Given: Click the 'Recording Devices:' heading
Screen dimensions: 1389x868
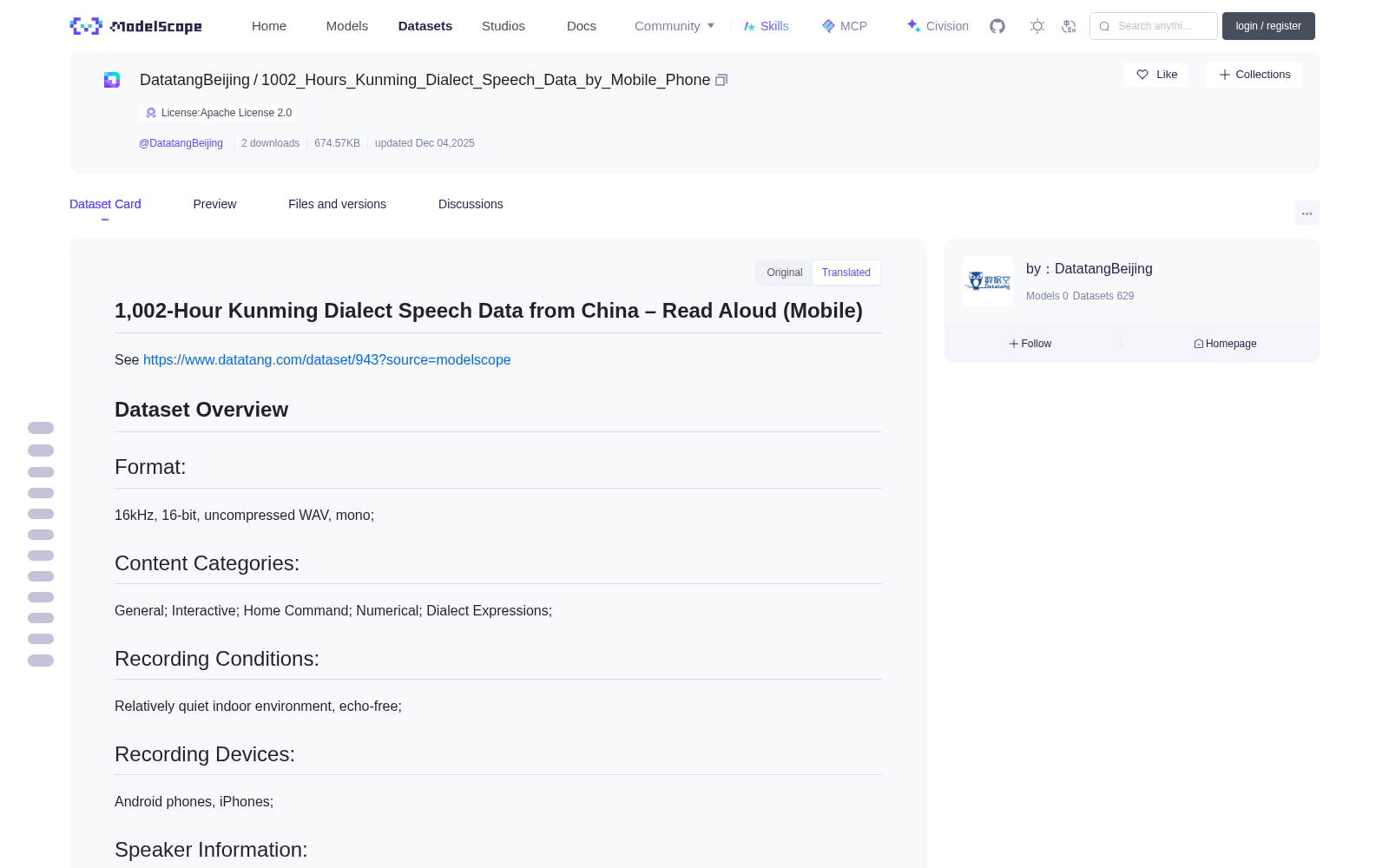Looking at the screenshot, I should click(x=205, y=754).
